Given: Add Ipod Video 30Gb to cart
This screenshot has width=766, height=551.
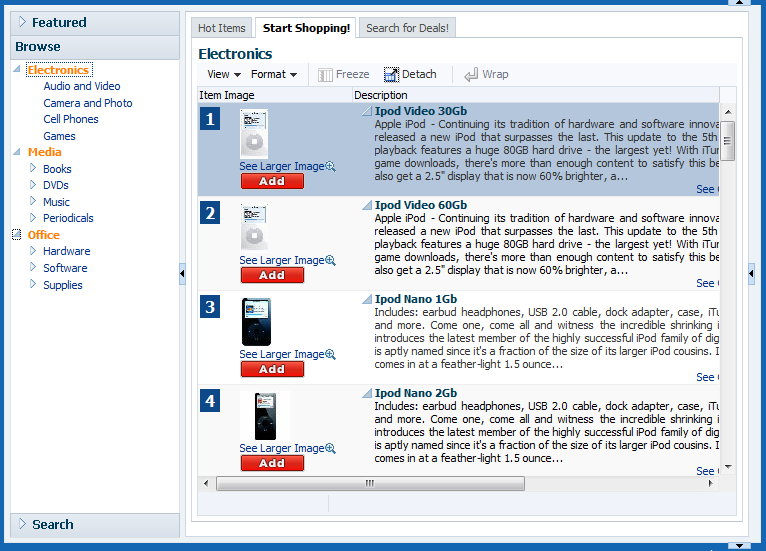Looking at the screenshot, I should [x=272, y=181].
